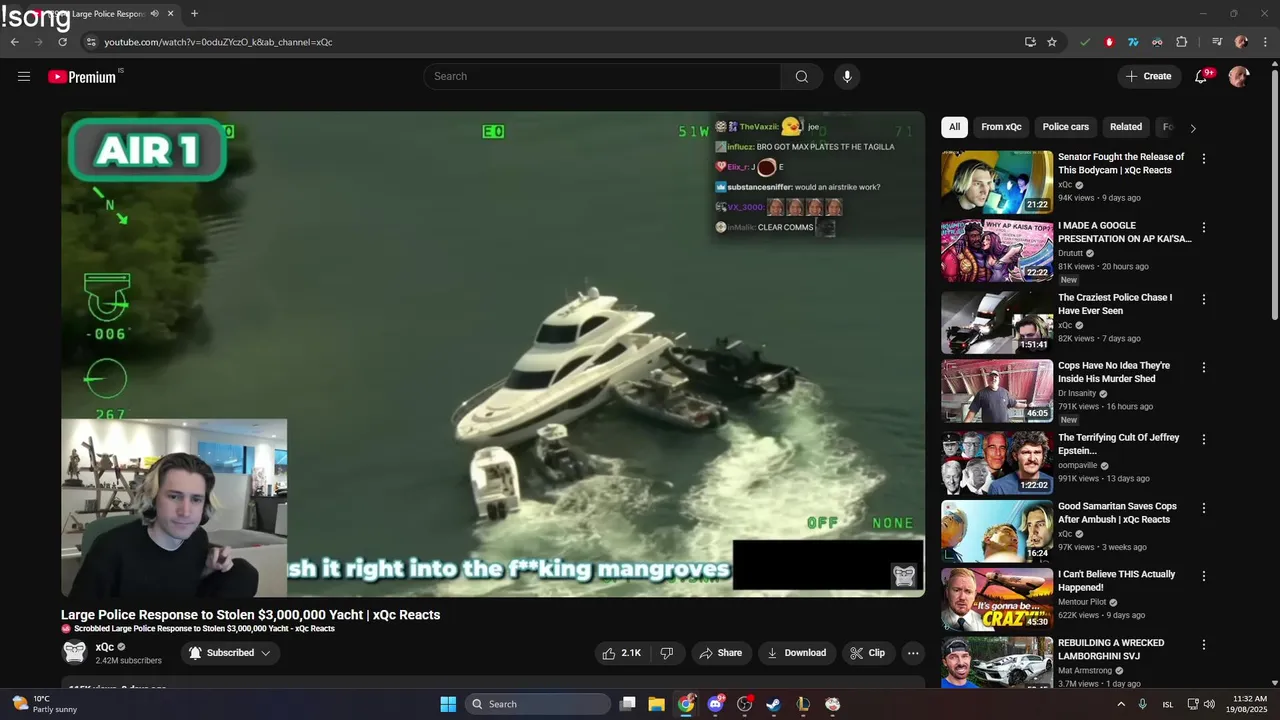The height and width of the screenshot is (720, 1280).
Task: Open the green checkmark extension
Action: 1085,42
